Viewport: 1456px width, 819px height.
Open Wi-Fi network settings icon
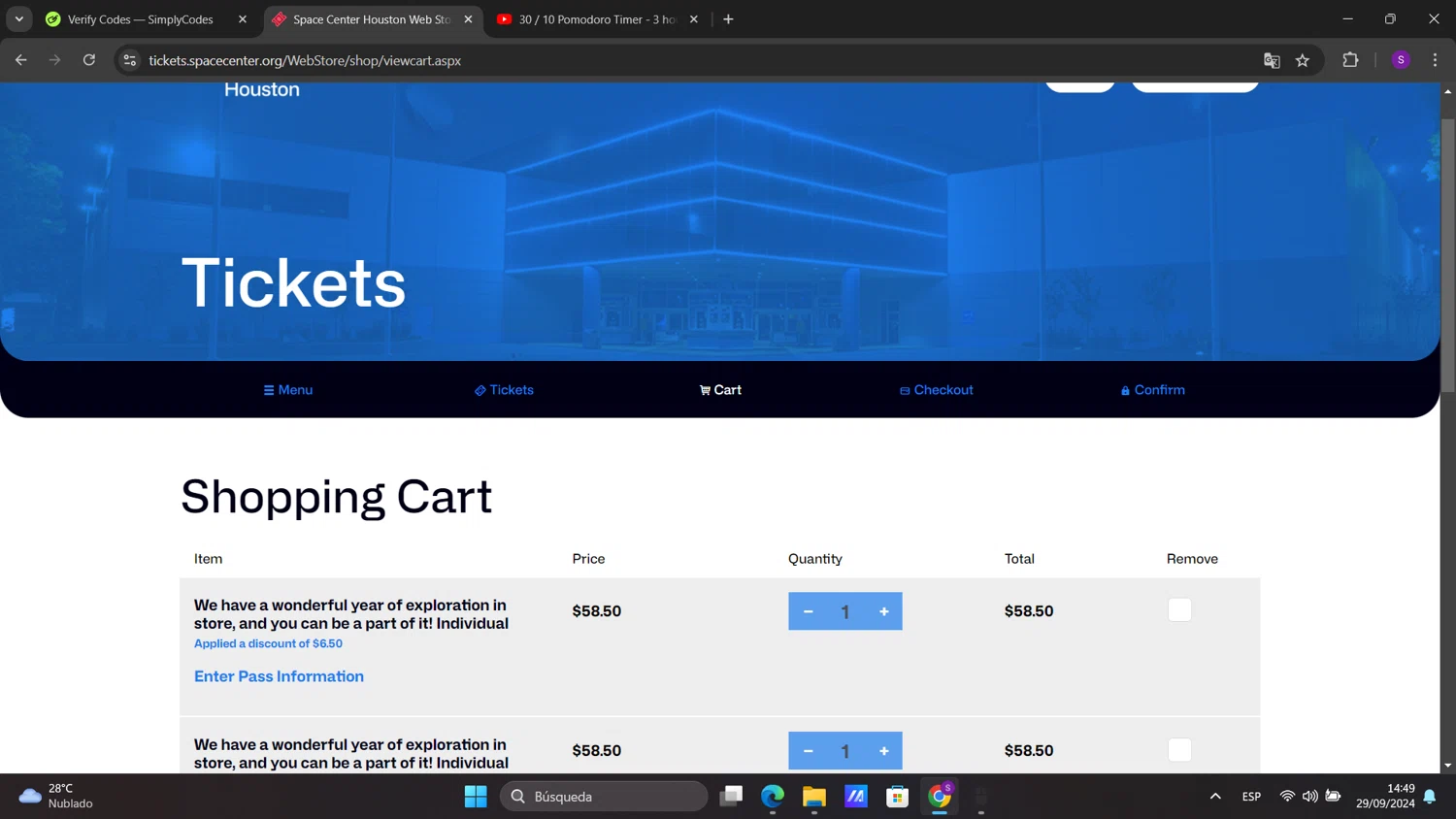[1287, 797]
